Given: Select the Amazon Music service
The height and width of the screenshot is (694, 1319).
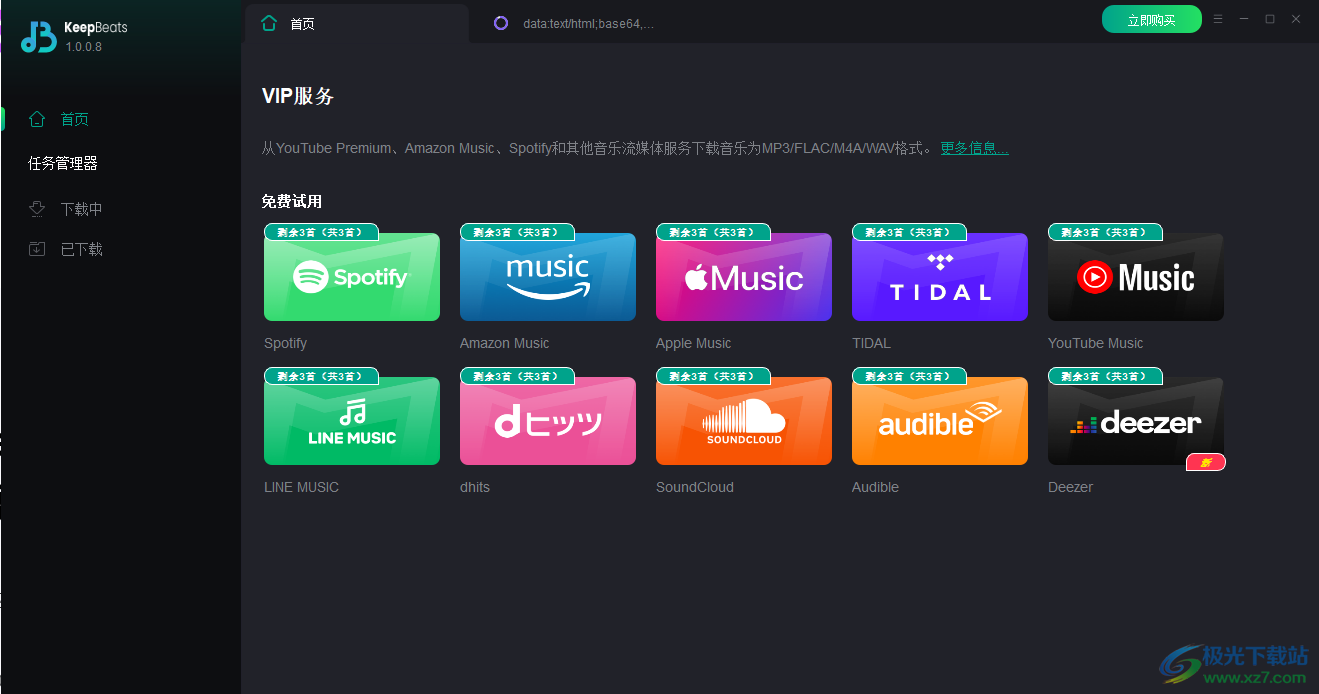Looking at the screenshot, I should click(547, 277).
